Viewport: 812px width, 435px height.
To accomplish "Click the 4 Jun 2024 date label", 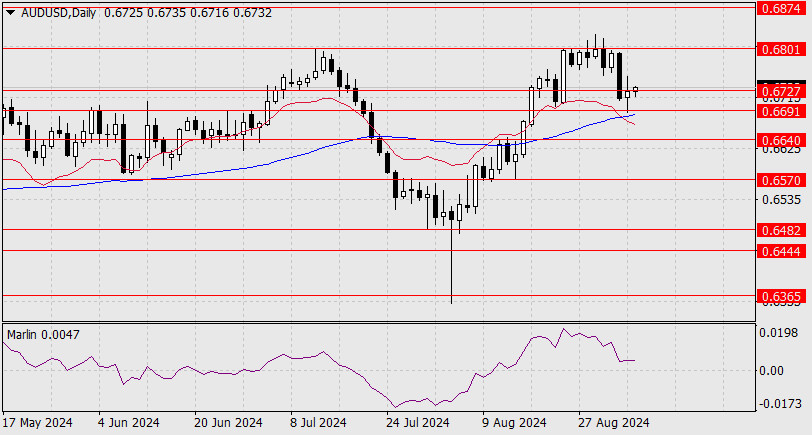I will point(128,423).
